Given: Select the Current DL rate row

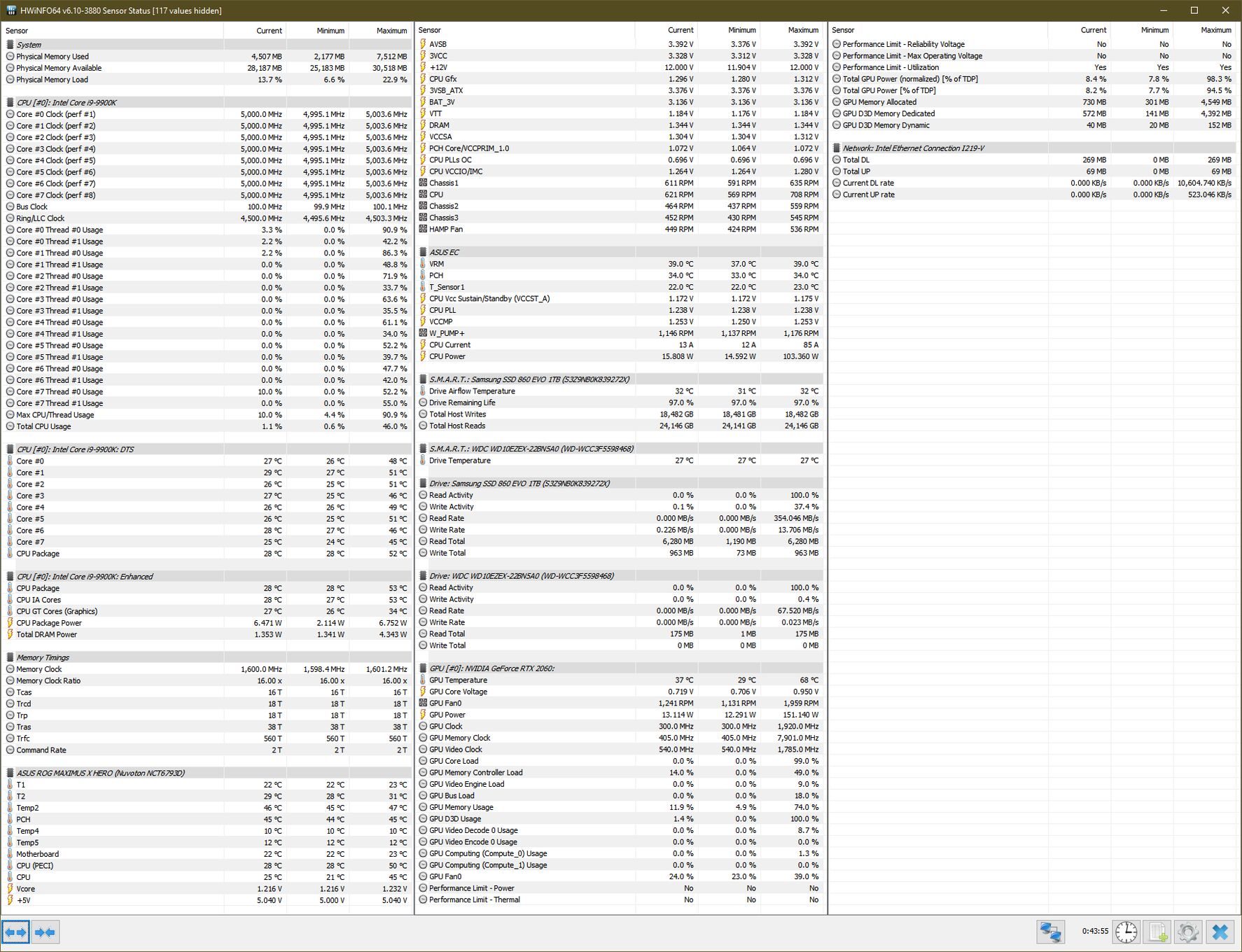Looking at the screenshot, I should point(1033,183).
